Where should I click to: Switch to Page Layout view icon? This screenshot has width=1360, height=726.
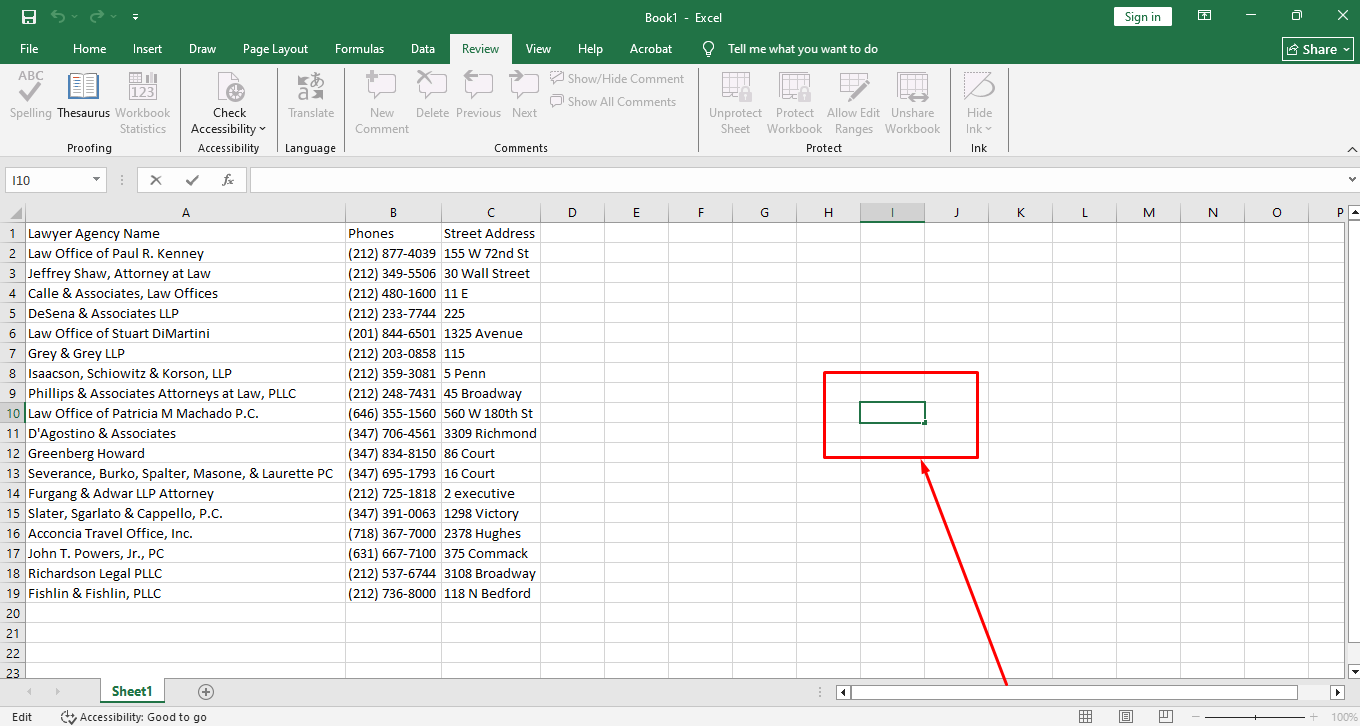tap(1126, 717)
